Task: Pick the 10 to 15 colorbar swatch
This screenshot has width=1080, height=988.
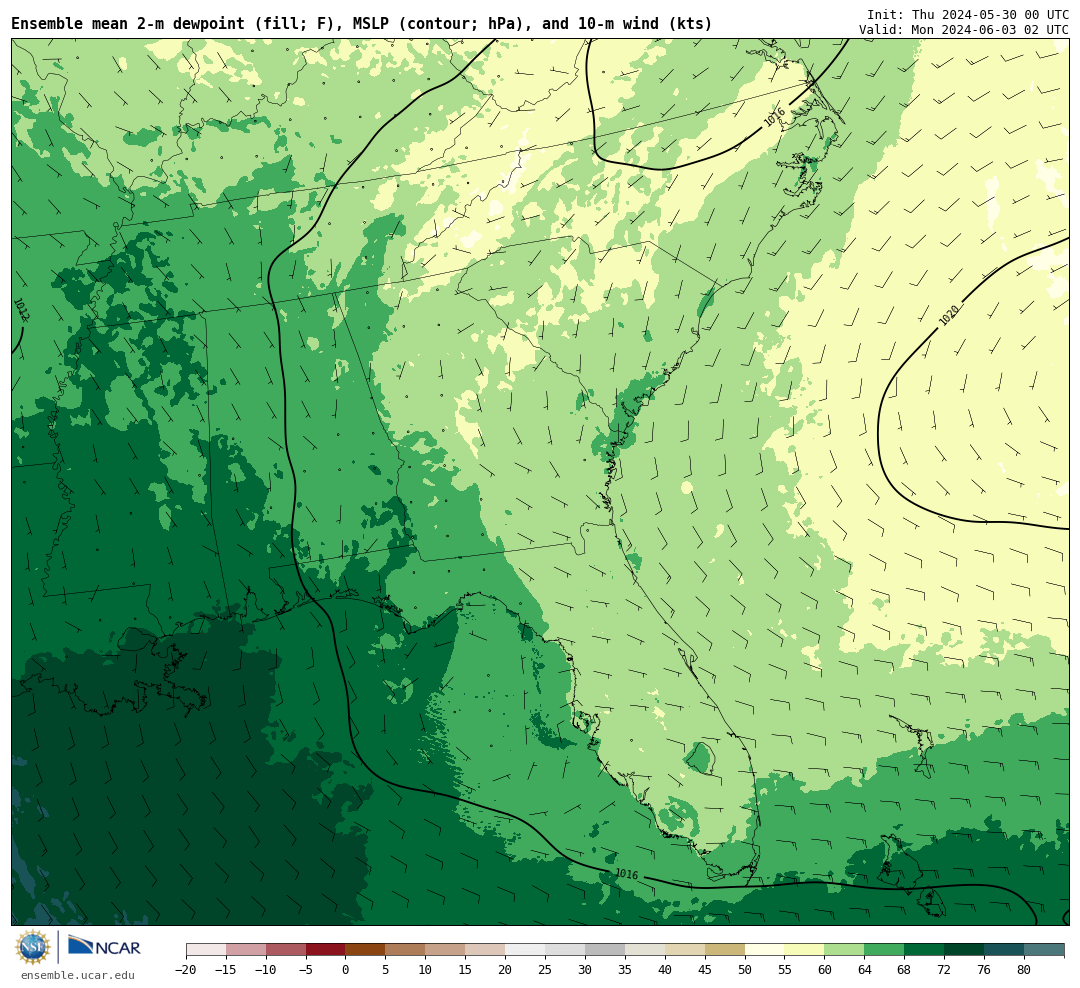Action: (x=446, y=950)
